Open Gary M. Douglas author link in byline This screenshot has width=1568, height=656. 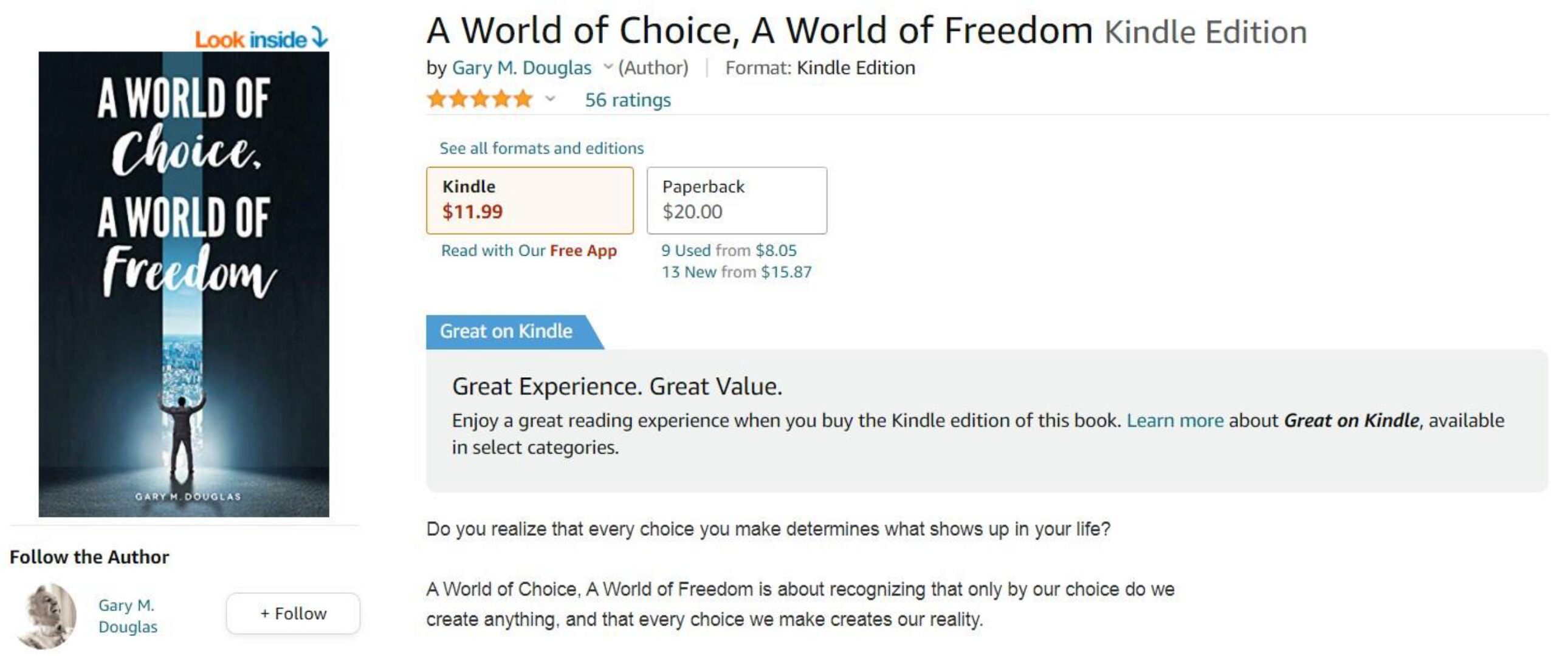tap(521, 67)
